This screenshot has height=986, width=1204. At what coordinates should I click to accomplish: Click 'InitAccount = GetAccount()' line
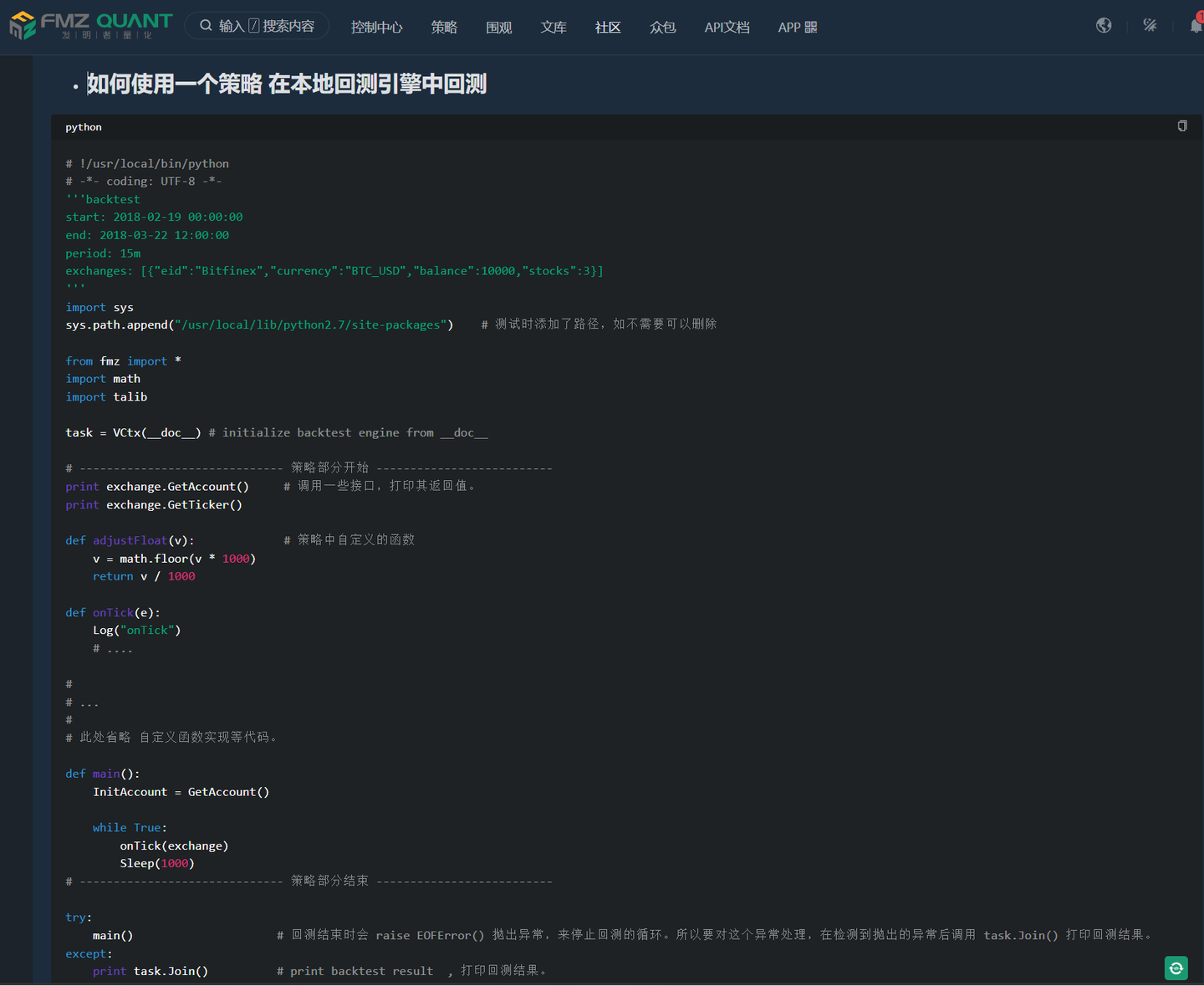point(181,792)
